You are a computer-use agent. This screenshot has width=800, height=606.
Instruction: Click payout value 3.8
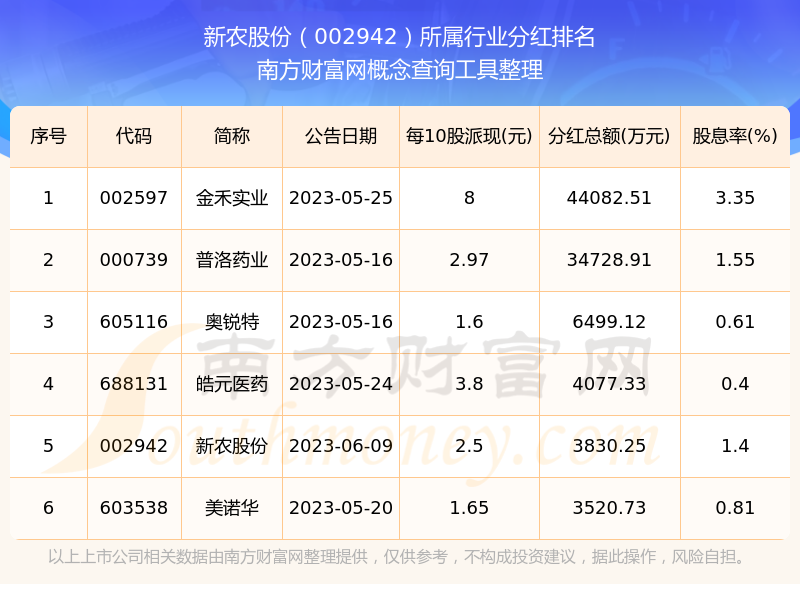[469, 384]
